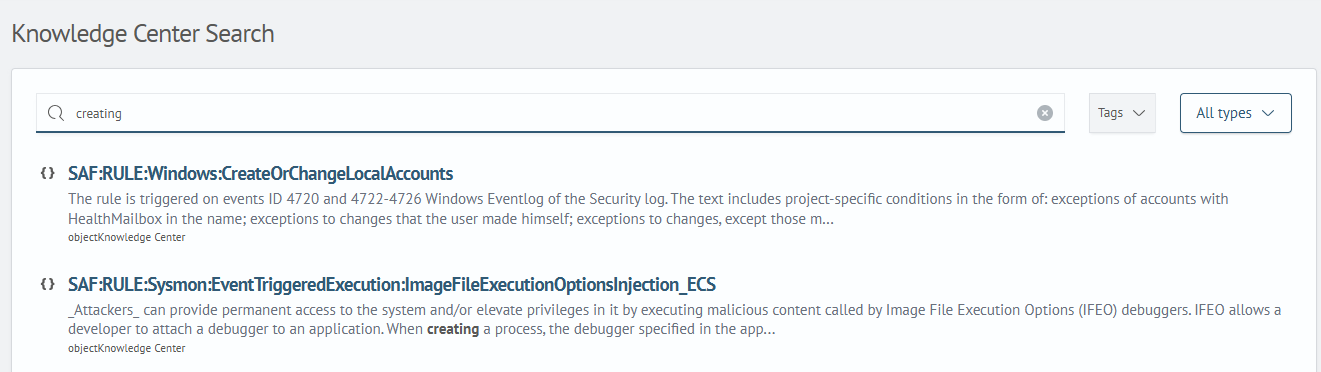Image resolution: width=1321 pixels, height=372 pixels.
Task: Click the bold highlighted word "creating"
Action: (x=453, y=328)
